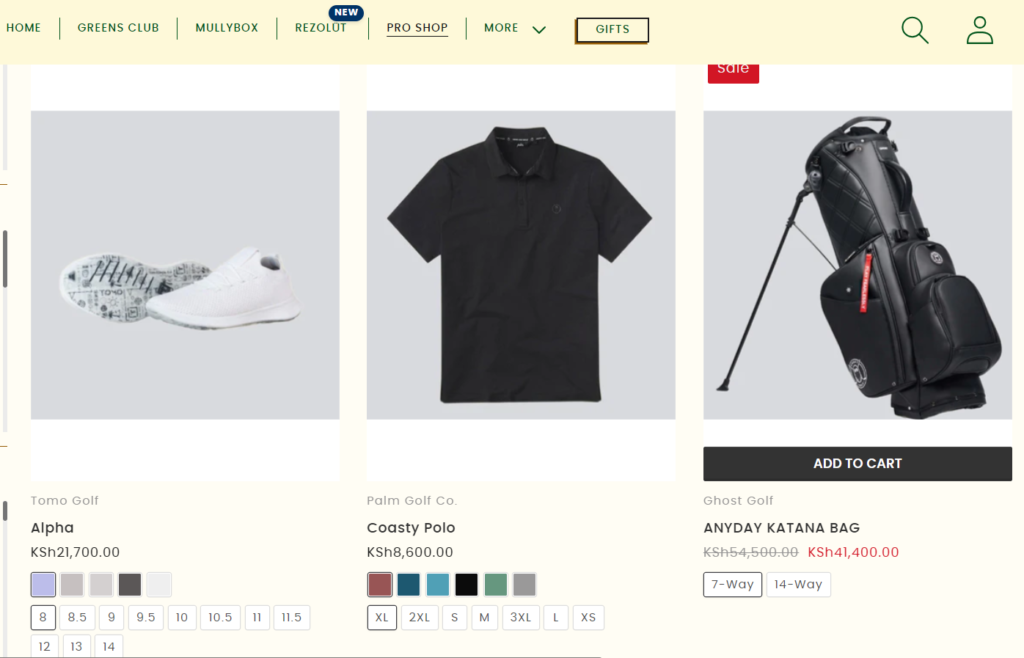Select the green Coasty Polo swatch
The height and width of the screenshot is (658, 1024).
[495, 584]
